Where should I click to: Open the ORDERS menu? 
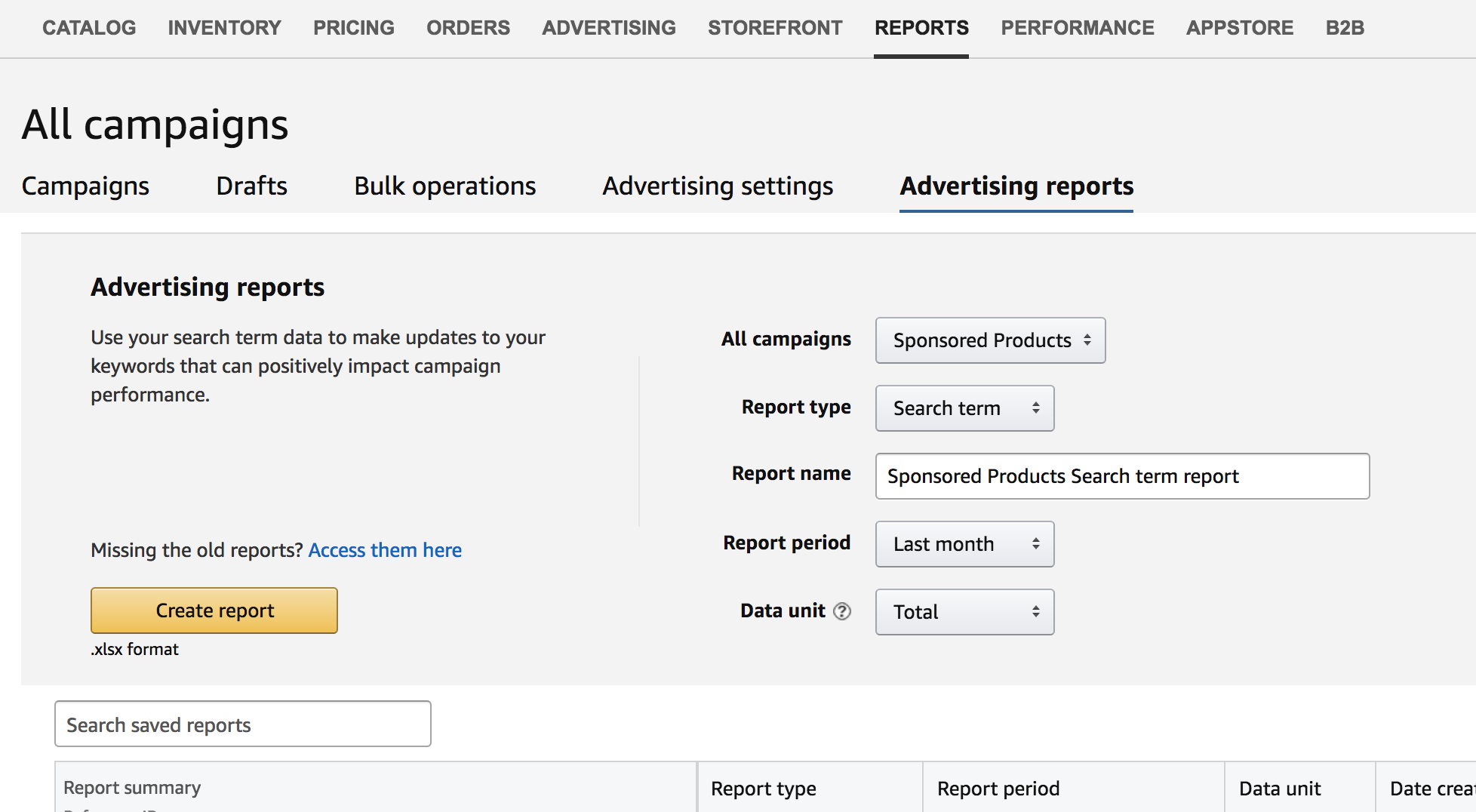click(x=468, y=28)
